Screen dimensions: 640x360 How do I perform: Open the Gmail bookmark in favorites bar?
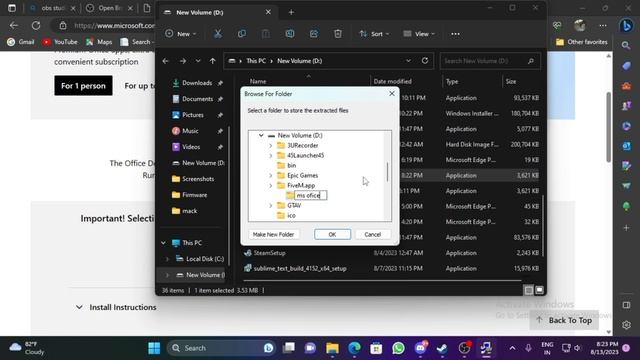[x=21, y=42]
